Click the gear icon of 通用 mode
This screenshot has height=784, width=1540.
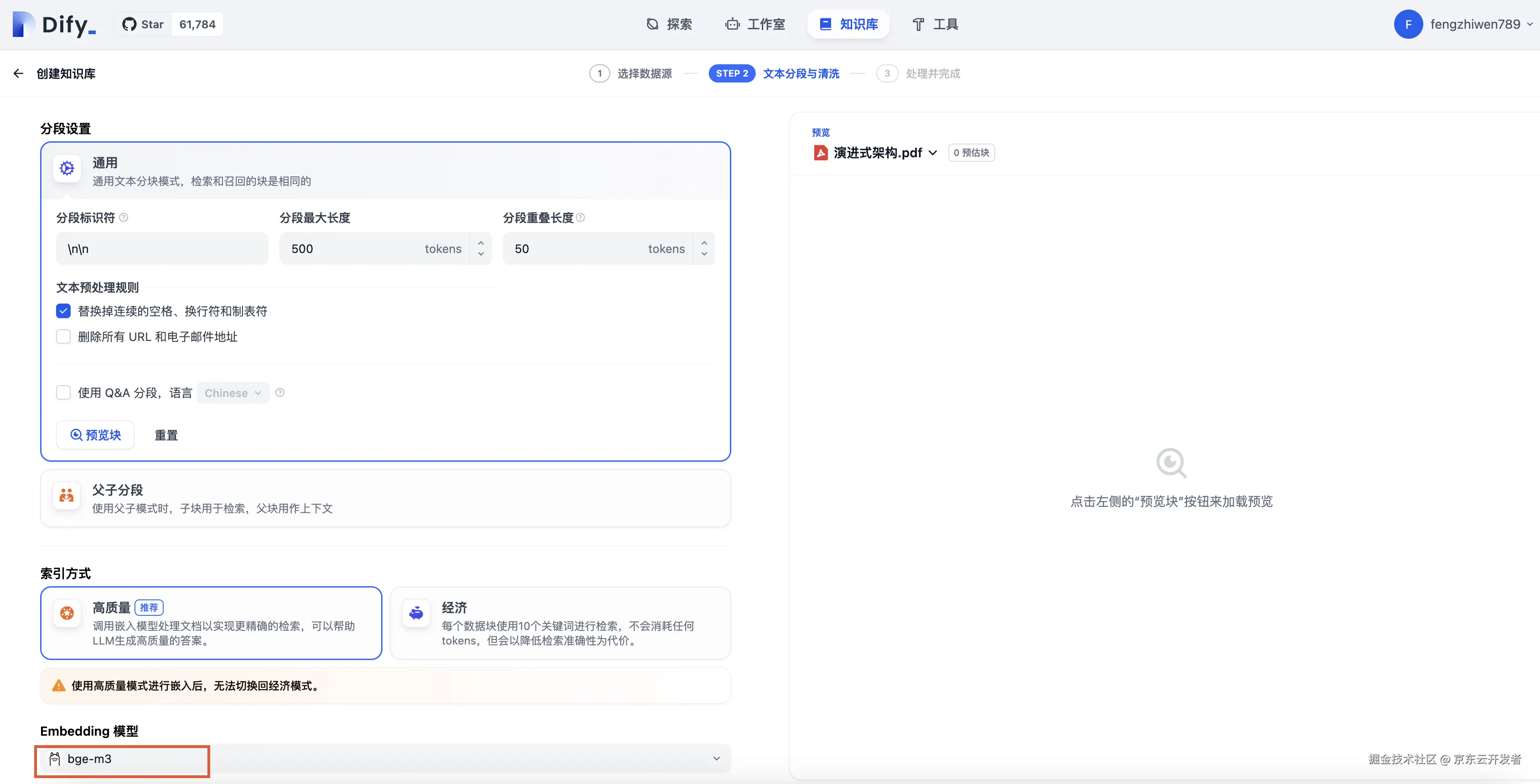click(67, 169)
